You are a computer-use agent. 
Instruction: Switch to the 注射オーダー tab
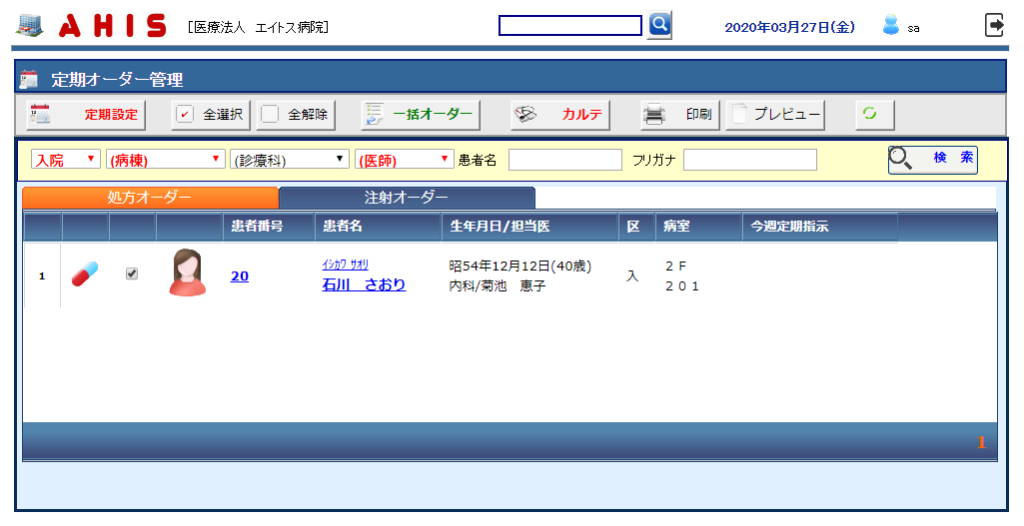[x=406, y=198]
